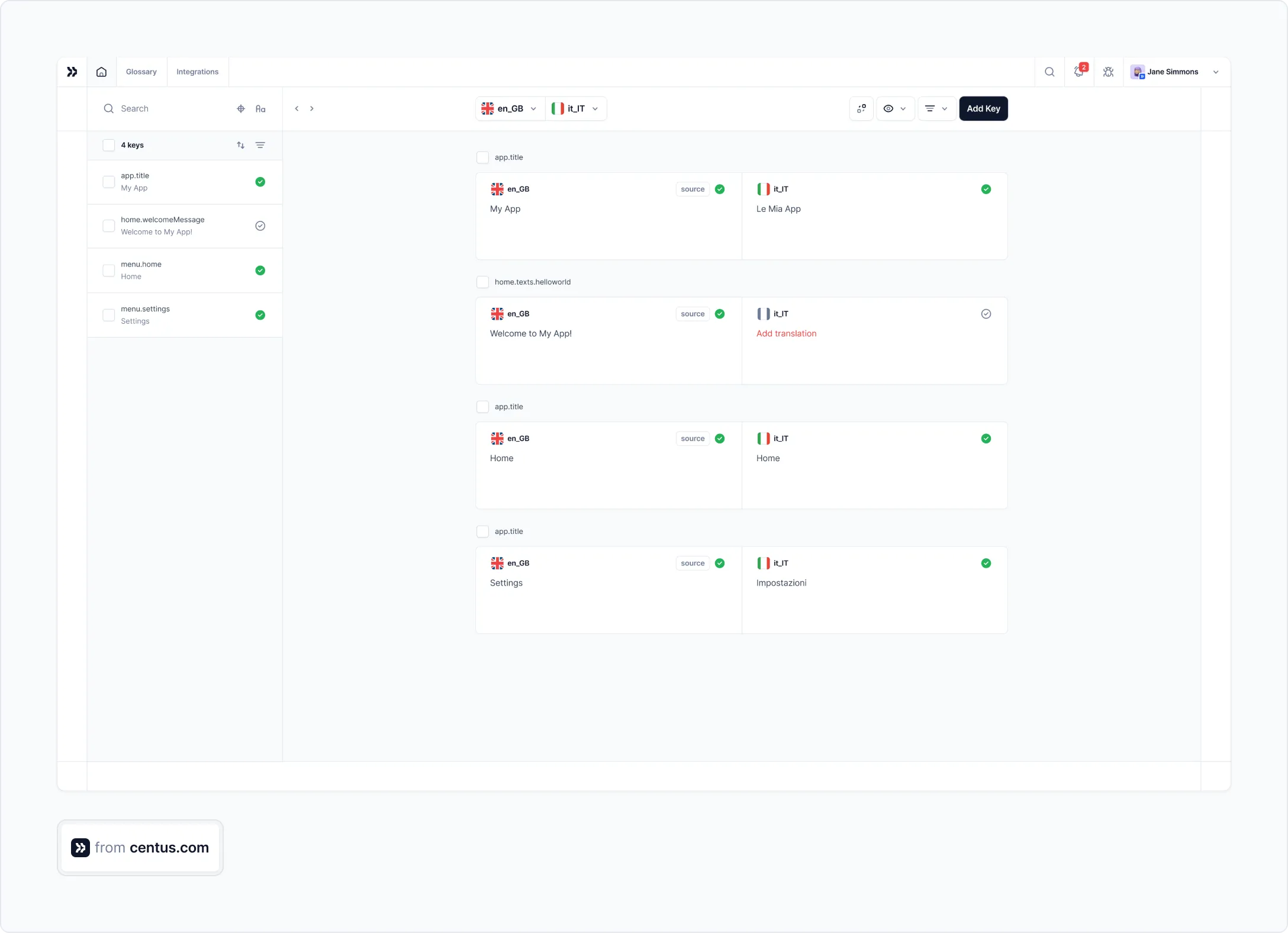The image size is (1288, 933).
Task: Toggle case-sensitive Aa search option
Action: tap(260, 109)
